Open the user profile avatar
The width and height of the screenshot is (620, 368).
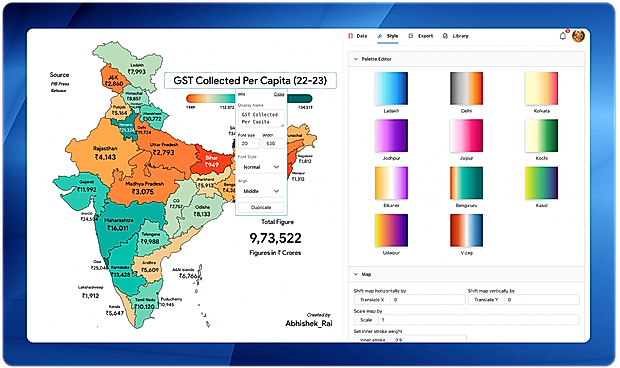point(578,36)
